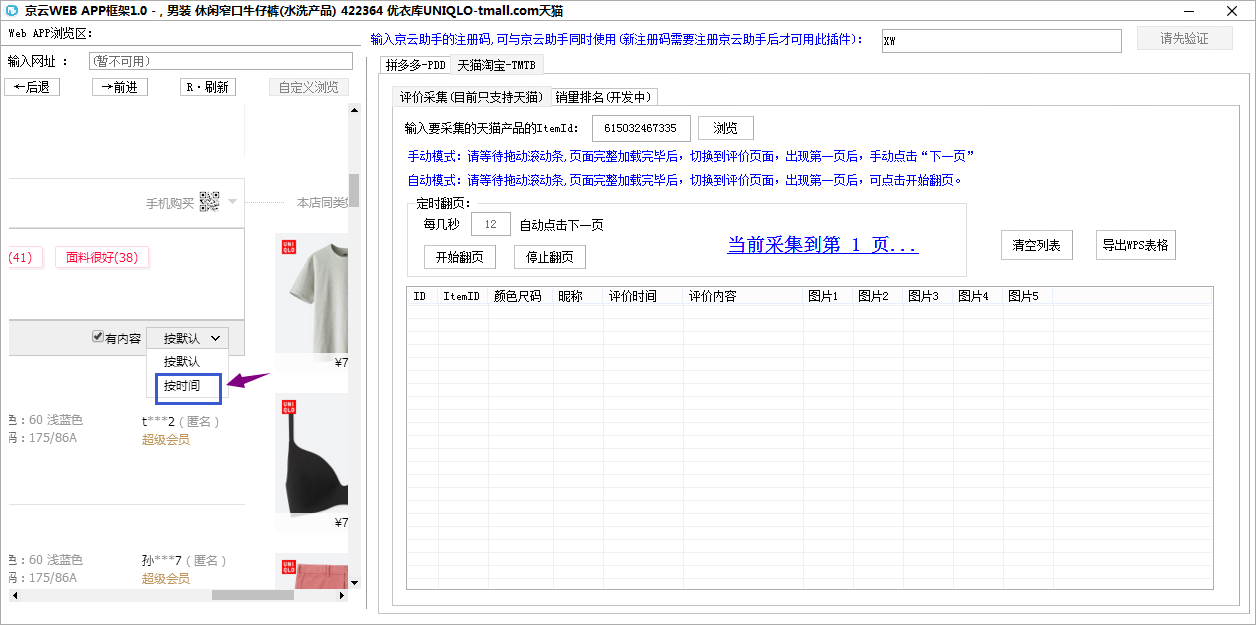Click the UNIQLO logo on grey T-shirt
Image resolution: width=1256 pixels, height=625 pixels.
289,248
